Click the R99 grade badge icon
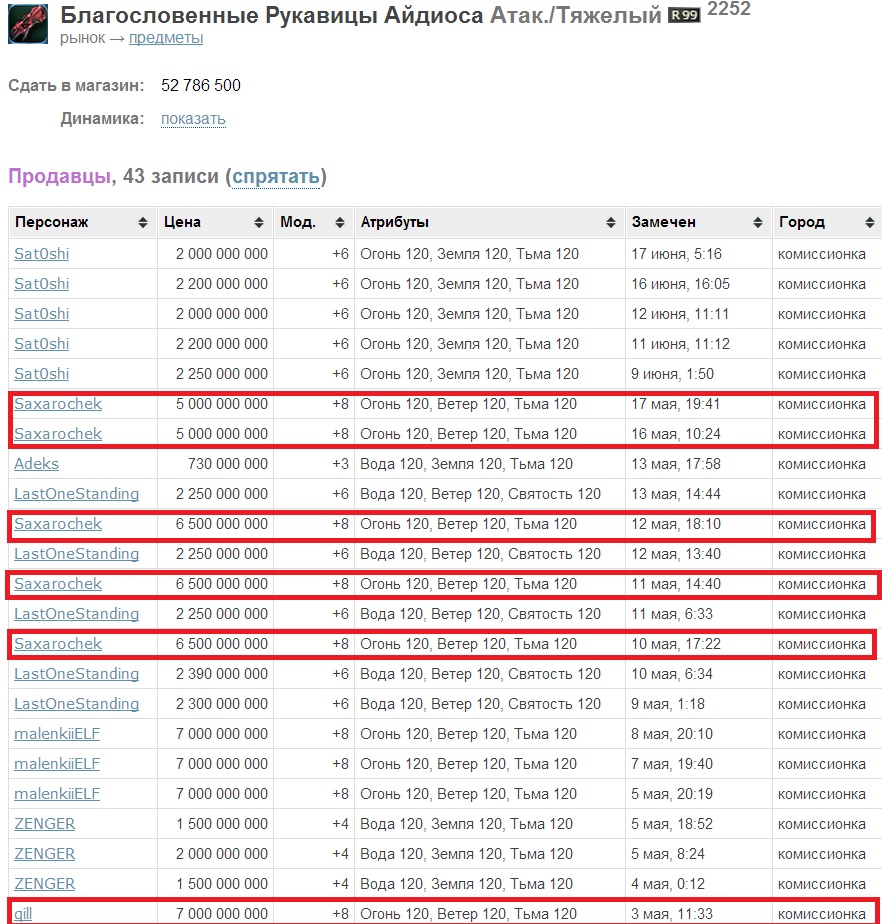This screenshot has height=924, width=882. click(684, 15)
